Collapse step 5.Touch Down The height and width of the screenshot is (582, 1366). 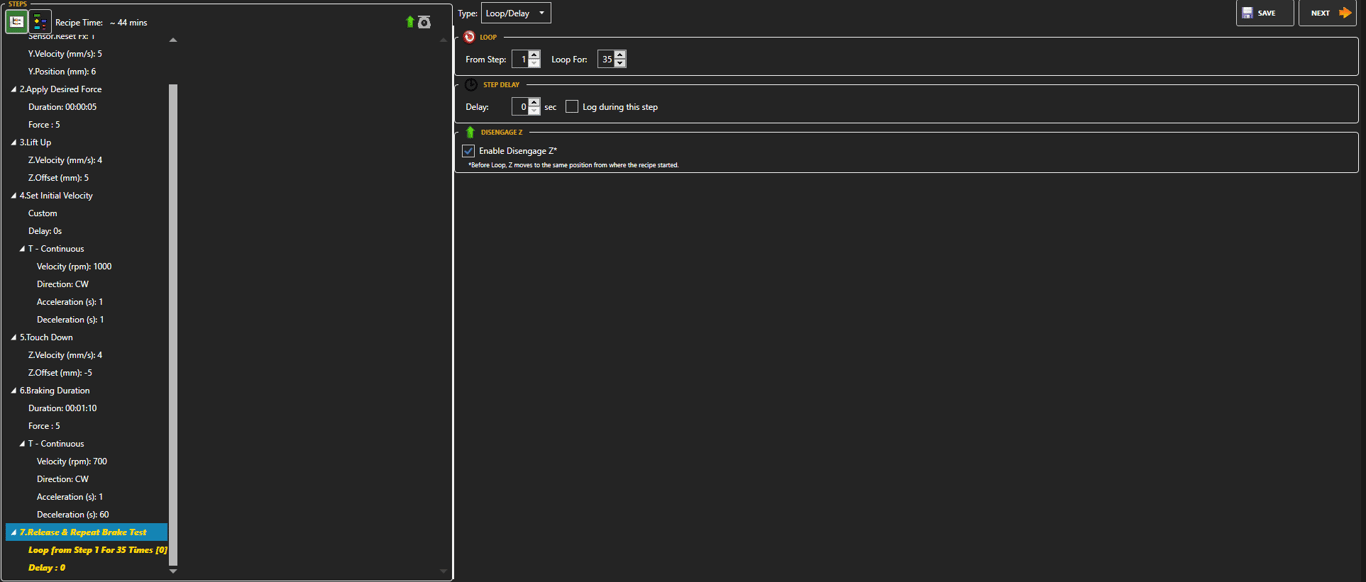click(14, 338)
